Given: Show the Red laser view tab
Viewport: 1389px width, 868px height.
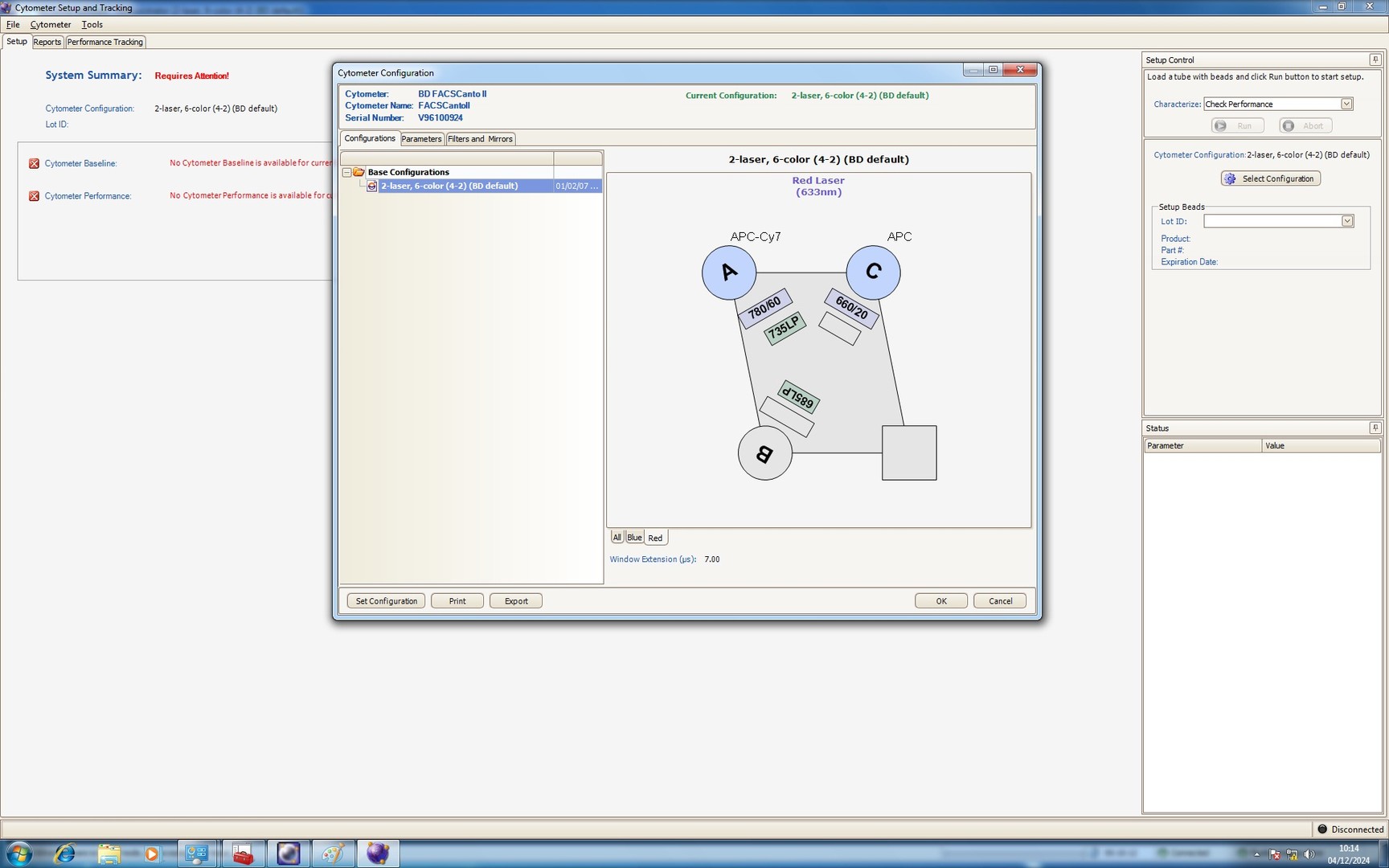Looking at the screenshot, I should [x=655, y=538].
